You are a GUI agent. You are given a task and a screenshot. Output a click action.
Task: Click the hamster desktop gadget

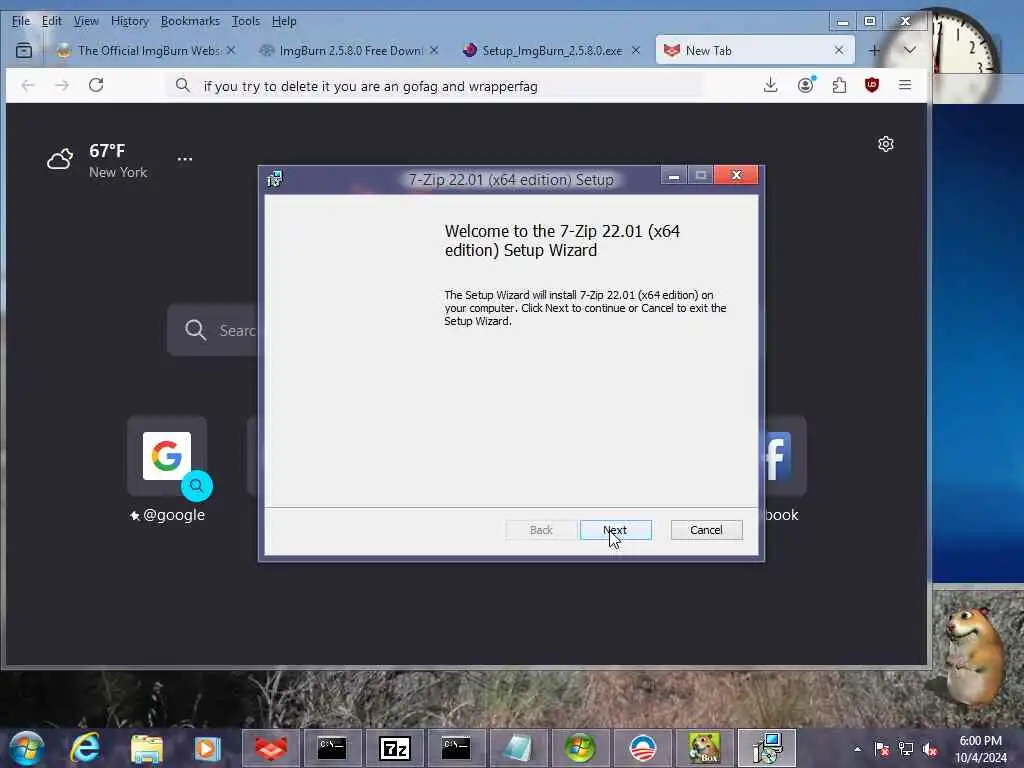pyautogui.click(x=975, y=655)
